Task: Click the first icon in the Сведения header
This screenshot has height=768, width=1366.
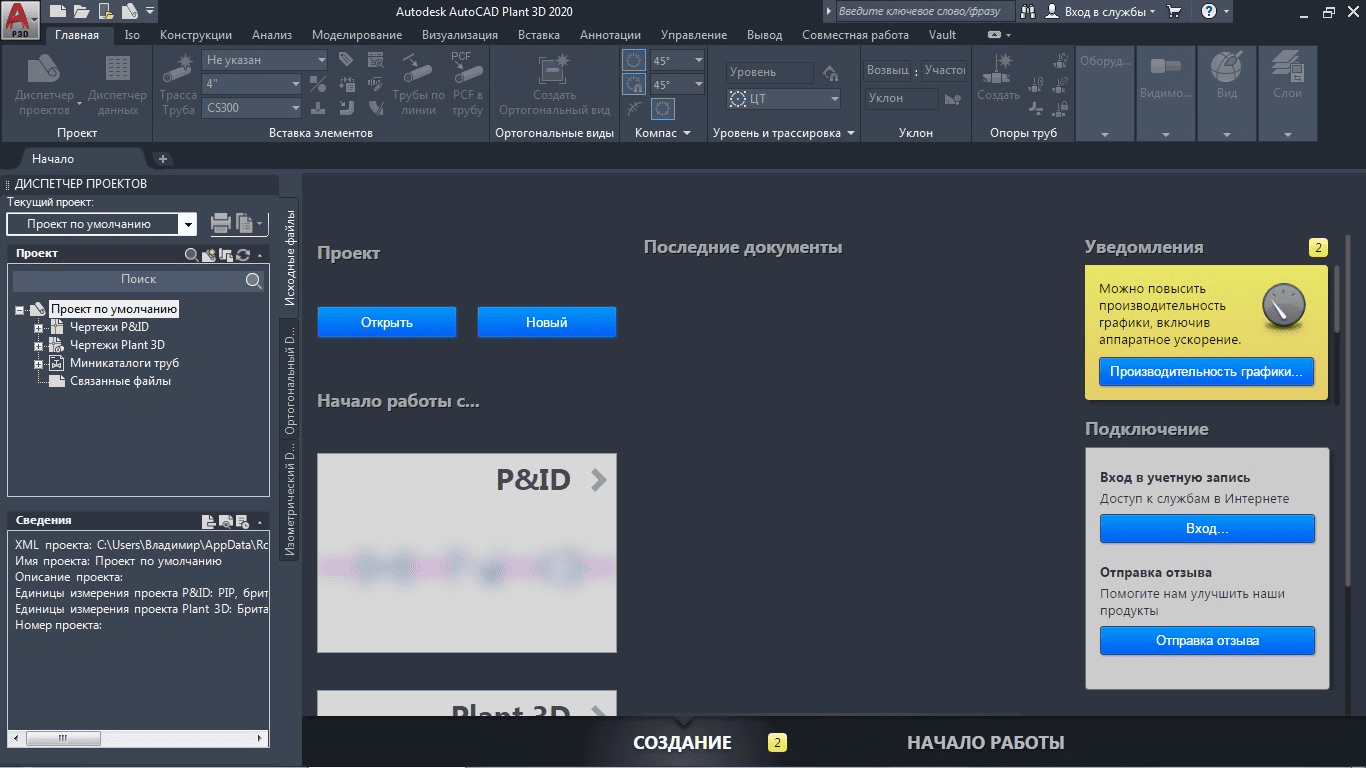Action: coord(208,521)
